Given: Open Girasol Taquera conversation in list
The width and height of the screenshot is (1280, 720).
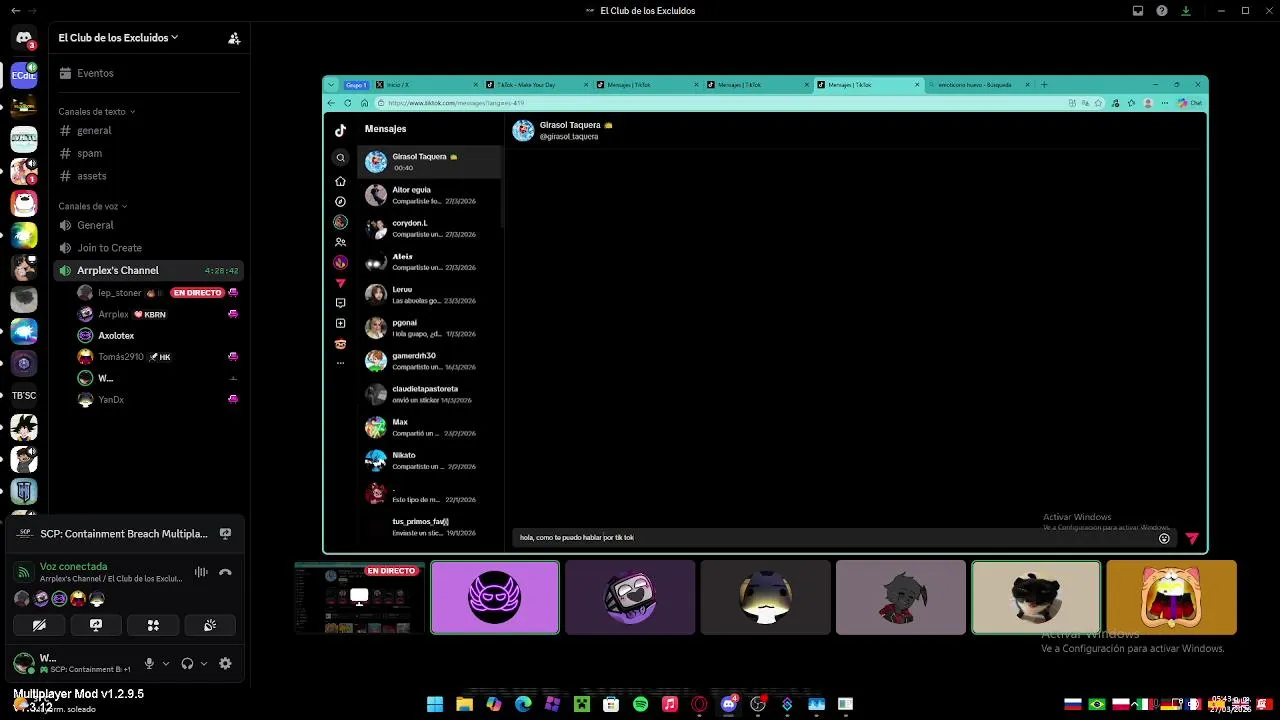Looking at the screenshot, I should pyautogui.click(x=430, y=162).
